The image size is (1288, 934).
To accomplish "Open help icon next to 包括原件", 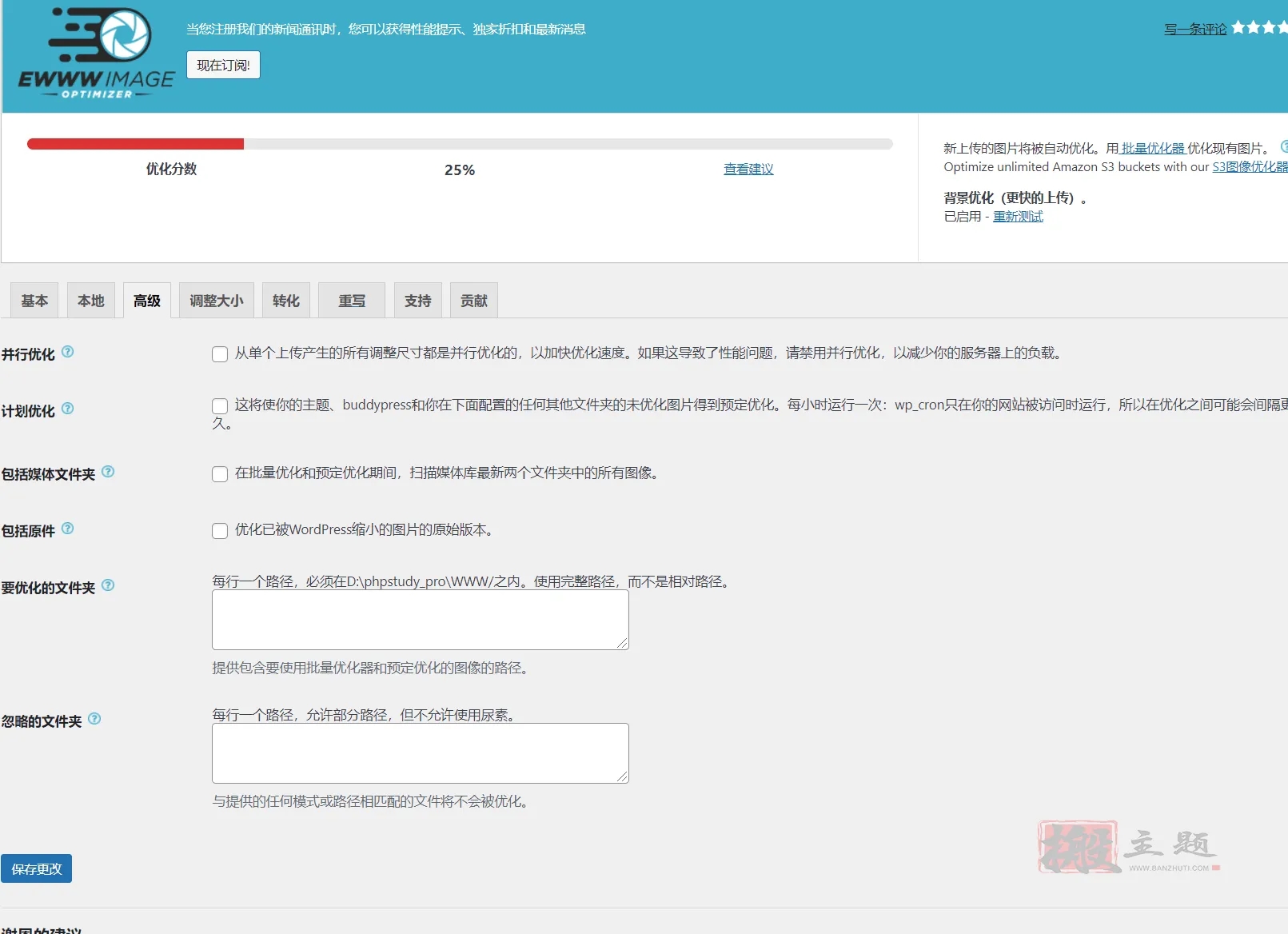I will (x=68, y=528).
